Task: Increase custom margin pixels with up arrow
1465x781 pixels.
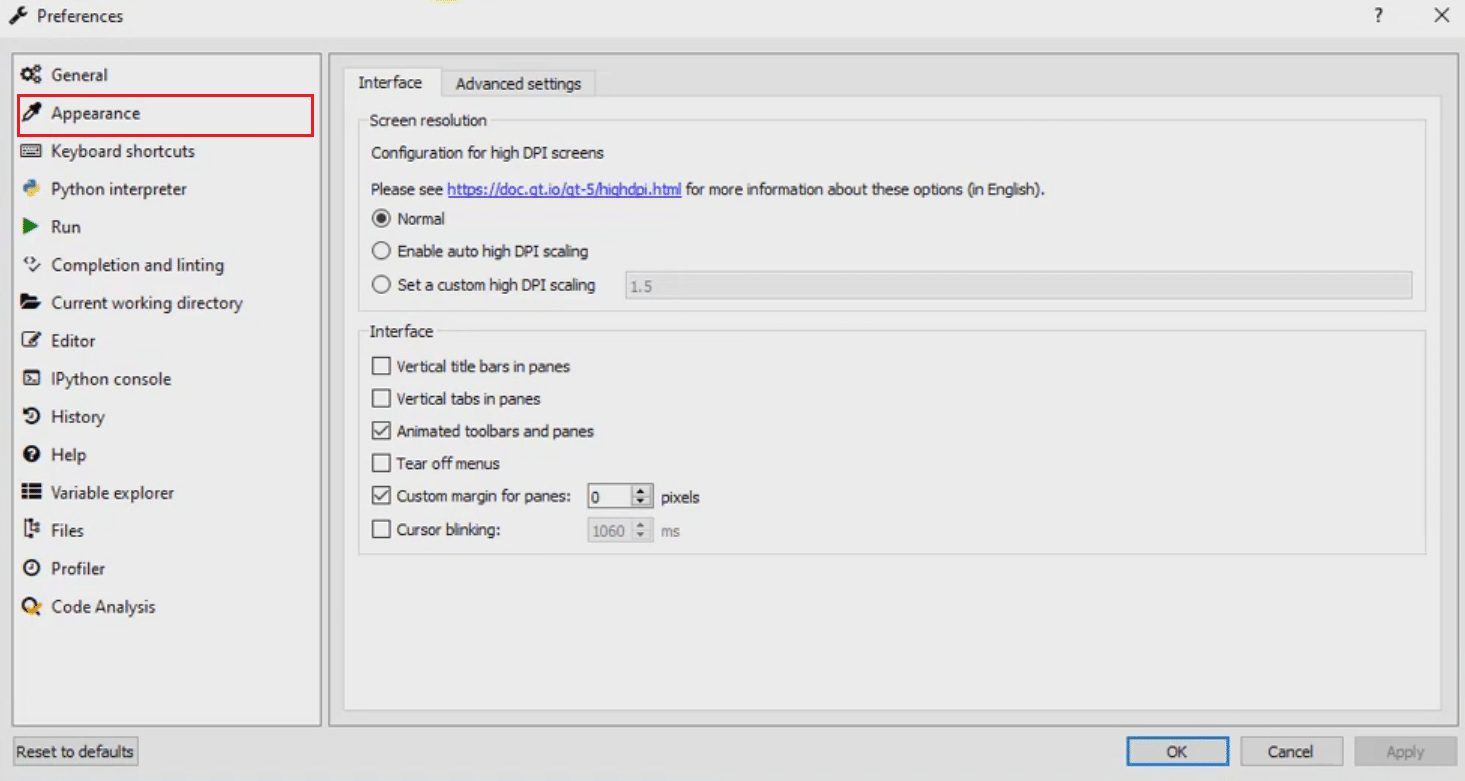Action: [x=642, y=491]
